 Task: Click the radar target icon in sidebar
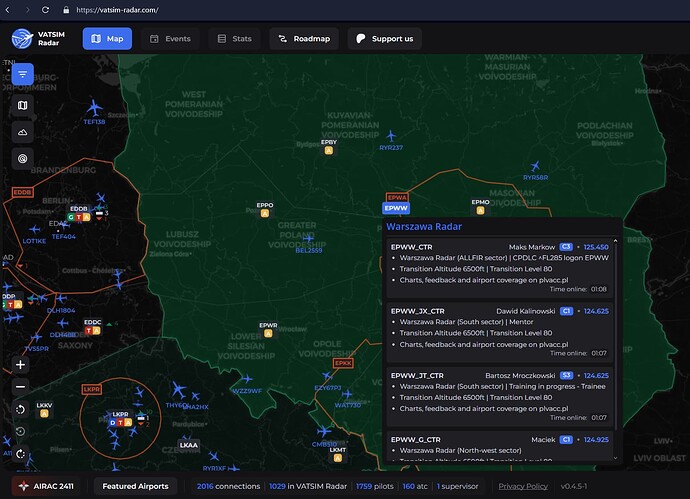(x=22, y=158)
